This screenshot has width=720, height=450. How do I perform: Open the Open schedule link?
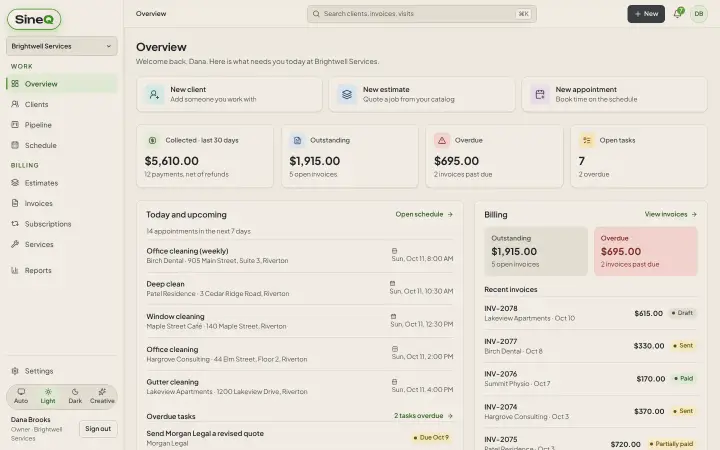(424, 214)
